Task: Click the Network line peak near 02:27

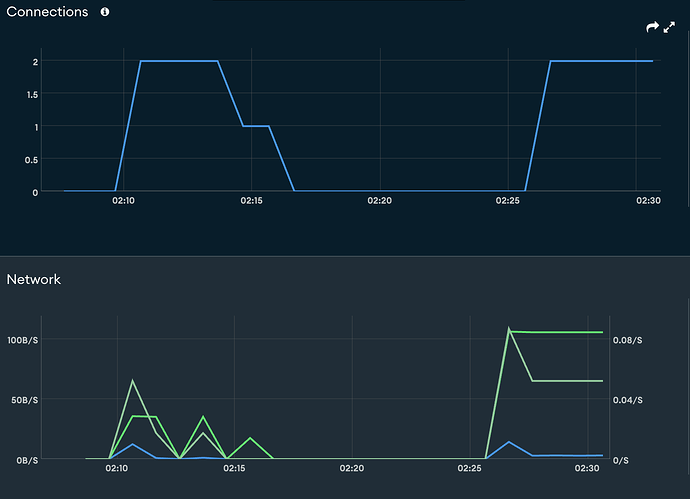Action: coord(509,328)
